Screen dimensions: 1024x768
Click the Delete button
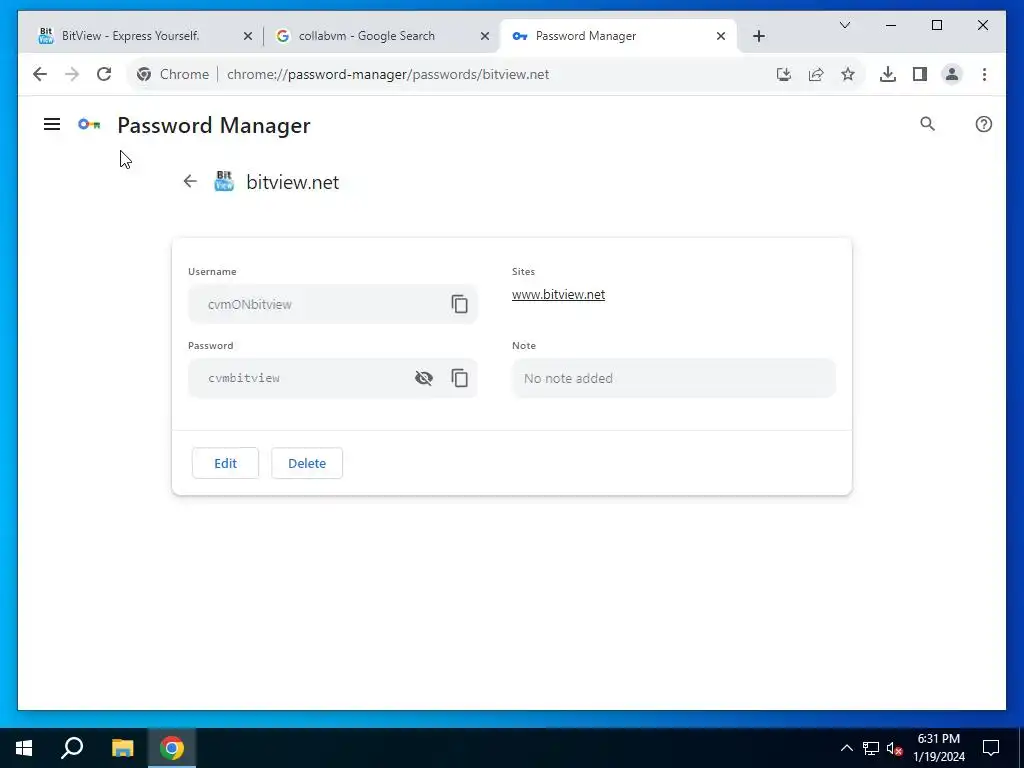point(307,463)
